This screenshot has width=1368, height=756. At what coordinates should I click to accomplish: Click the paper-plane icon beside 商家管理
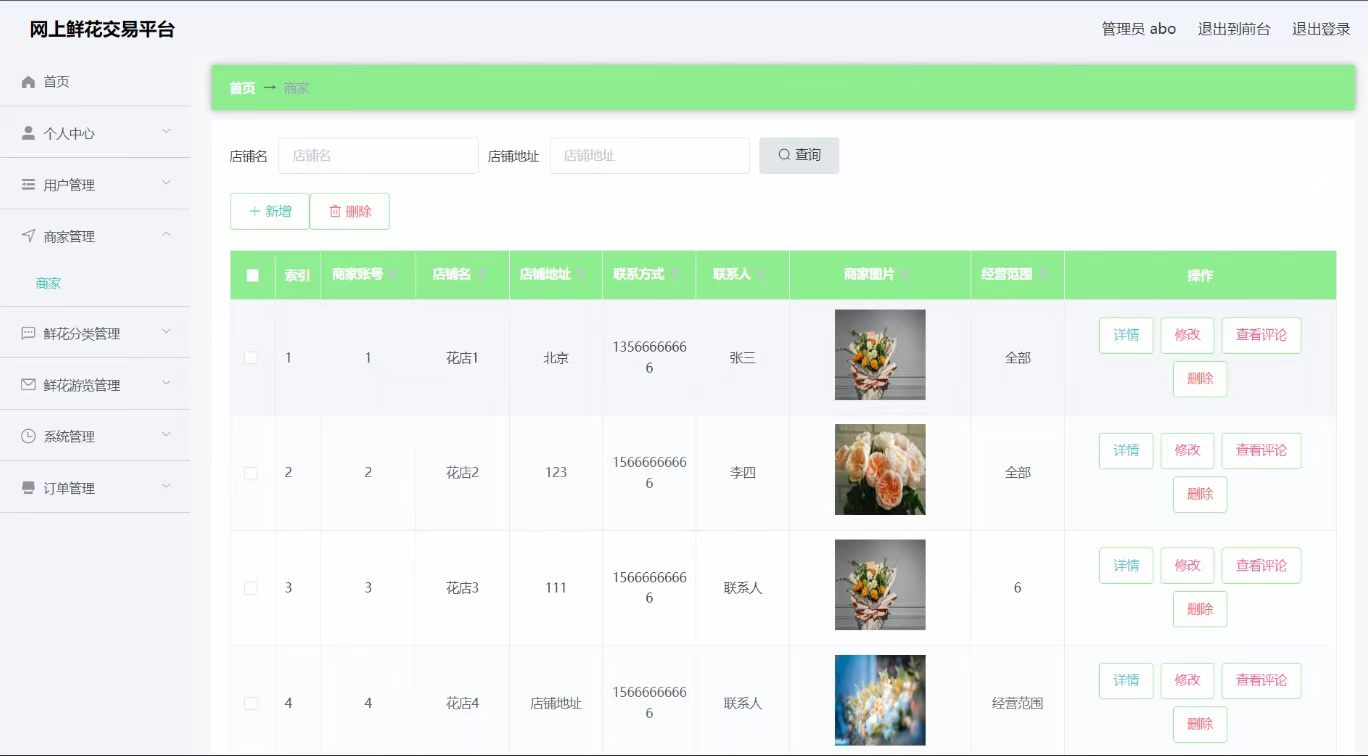point(28,236)
